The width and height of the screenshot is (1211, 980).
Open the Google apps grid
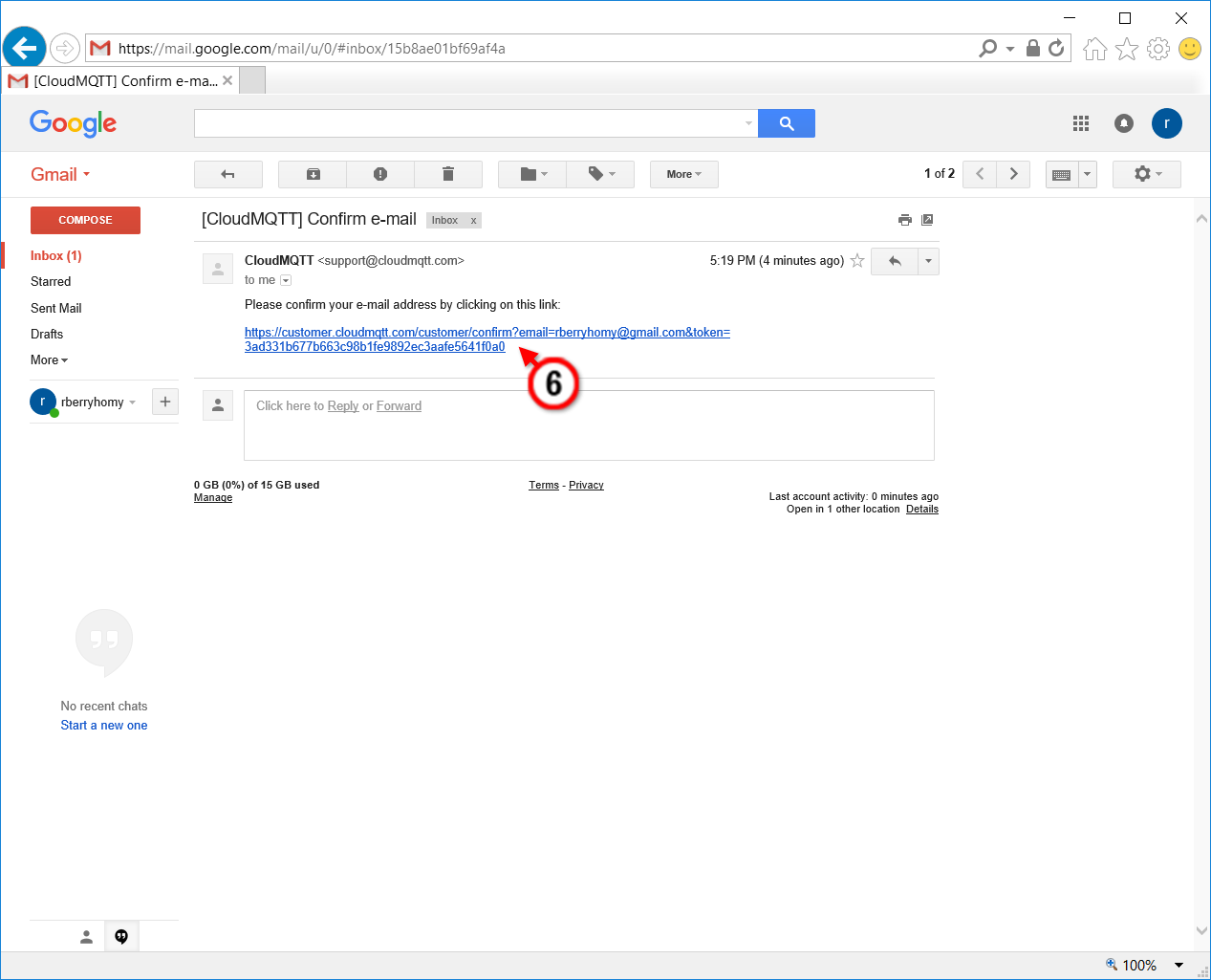click(1081, 123)
